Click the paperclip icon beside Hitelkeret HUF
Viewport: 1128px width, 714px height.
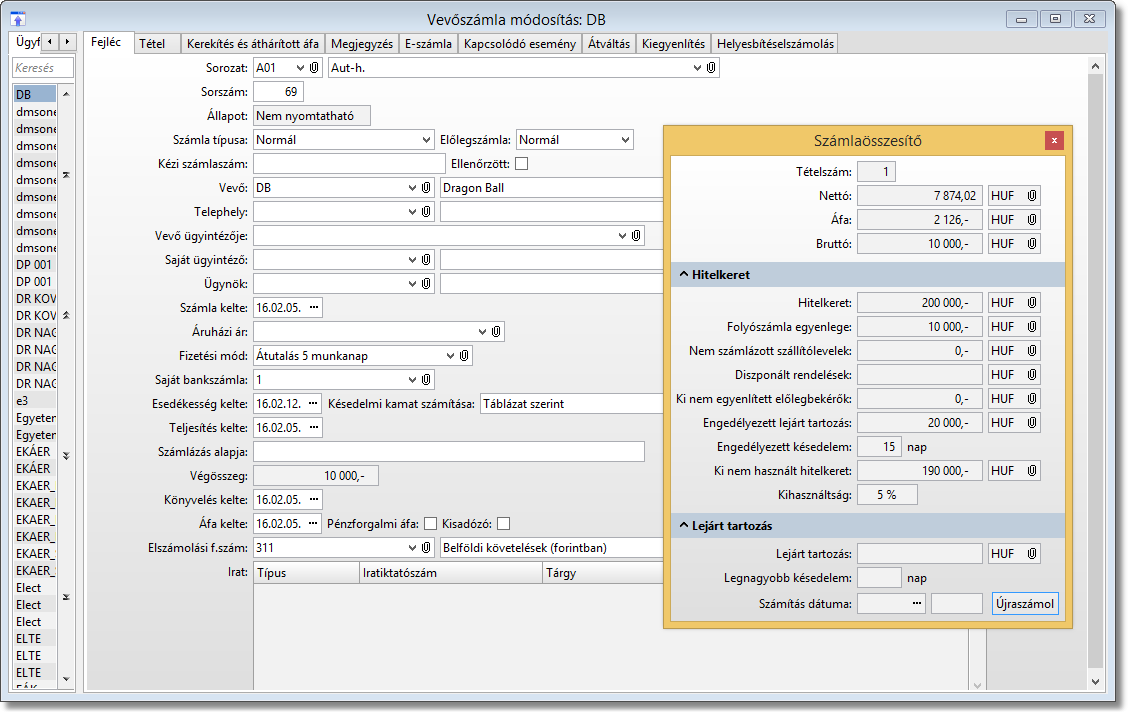pos(1031,302)
